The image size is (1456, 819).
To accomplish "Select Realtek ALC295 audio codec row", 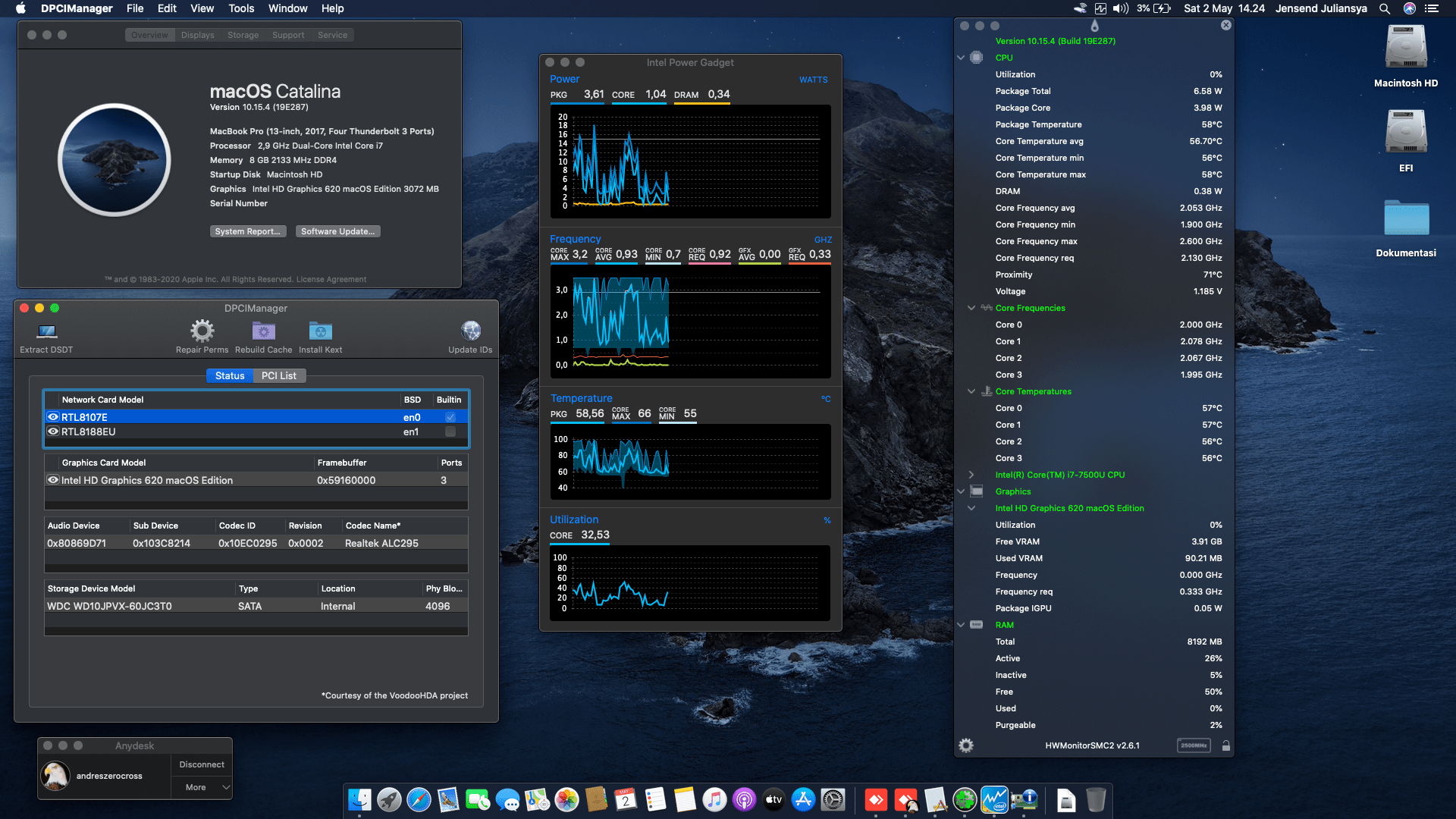I will (256, 543).
